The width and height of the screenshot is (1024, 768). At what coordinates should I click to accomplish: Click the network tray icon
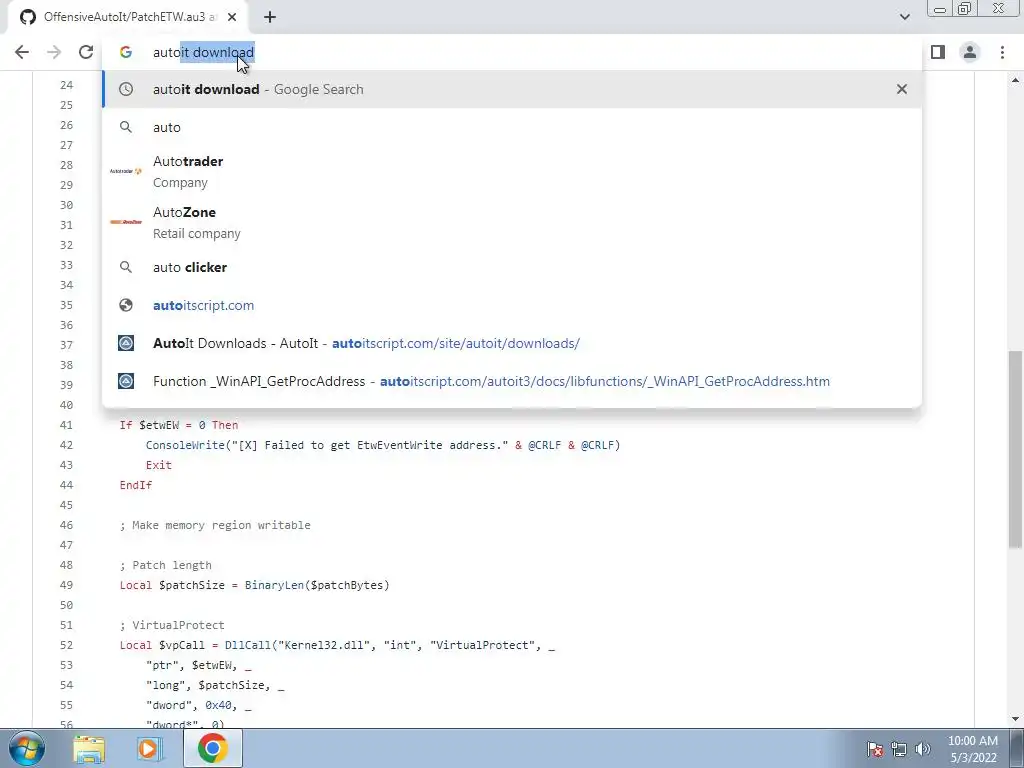point(899,749)
